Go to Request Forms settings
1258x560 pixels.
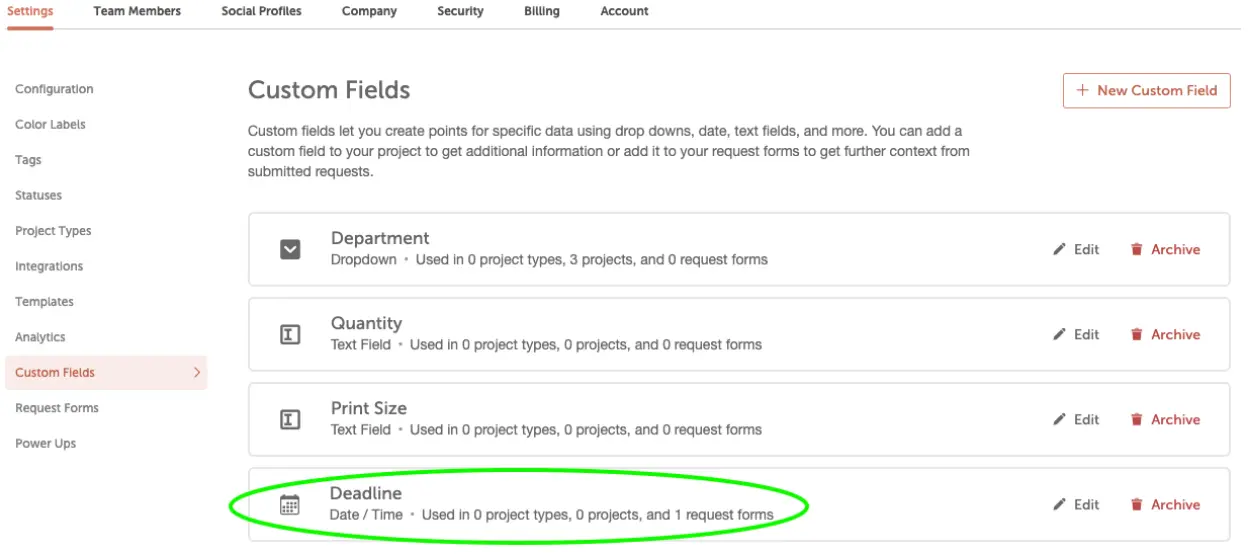[x=57, y=408]
